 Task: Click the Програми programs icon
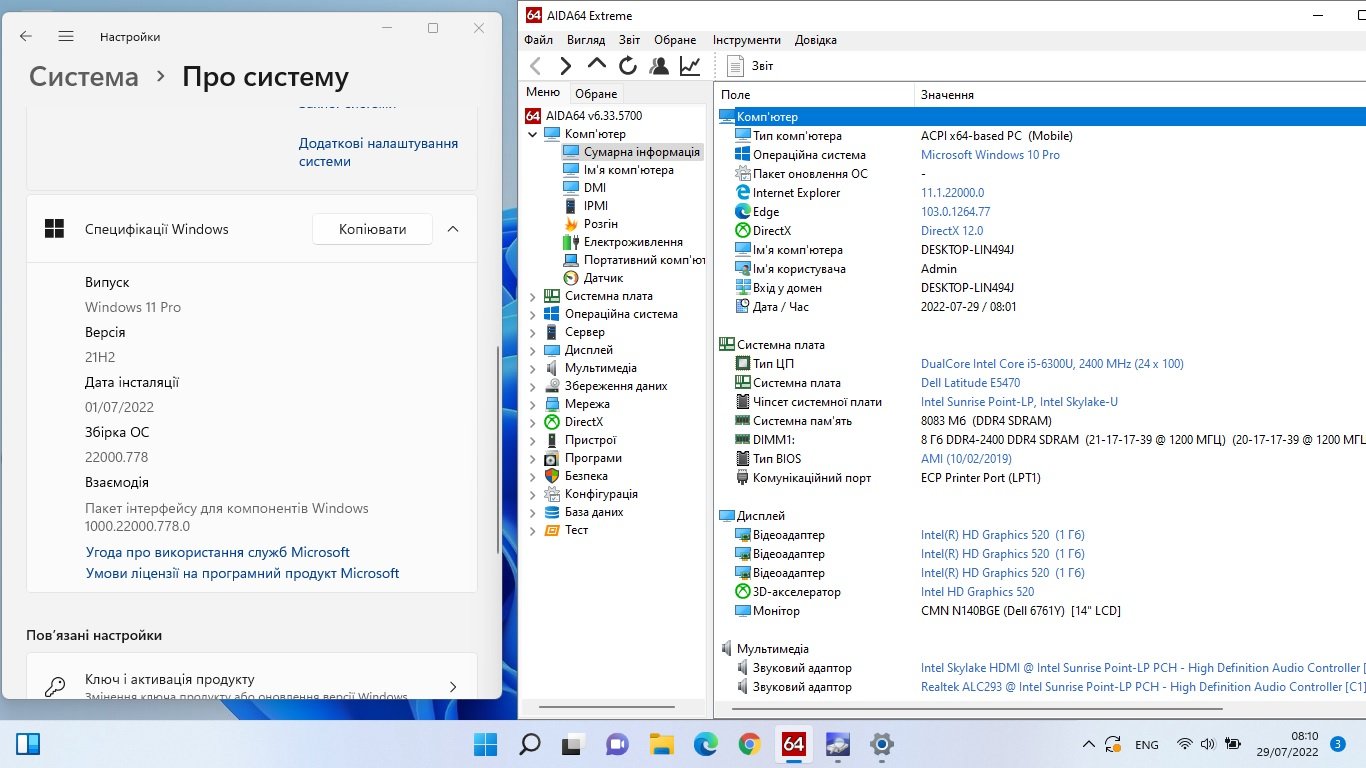552,458
